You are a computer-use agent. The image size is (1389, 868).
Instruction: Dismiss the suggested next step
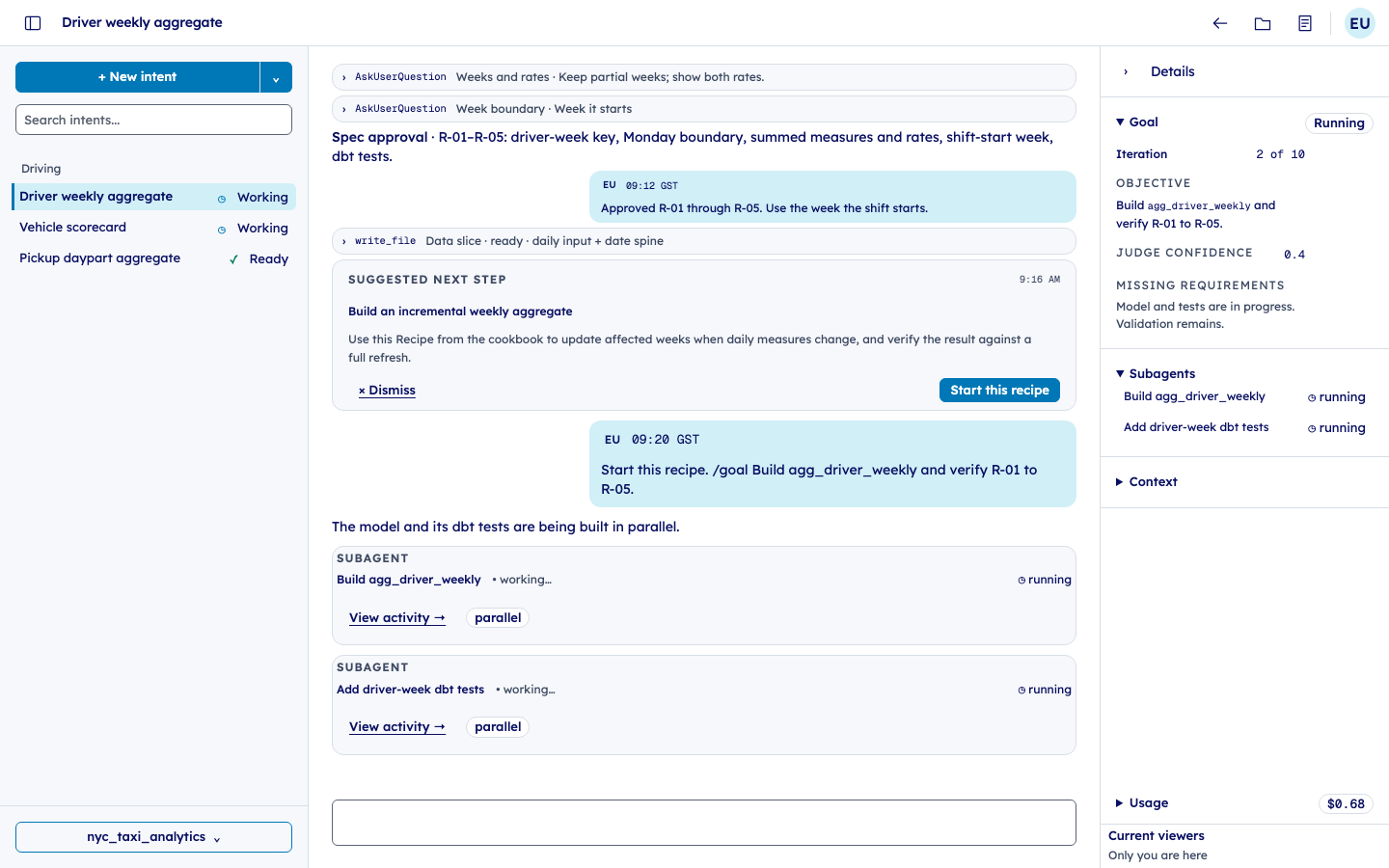coord(387,391)
